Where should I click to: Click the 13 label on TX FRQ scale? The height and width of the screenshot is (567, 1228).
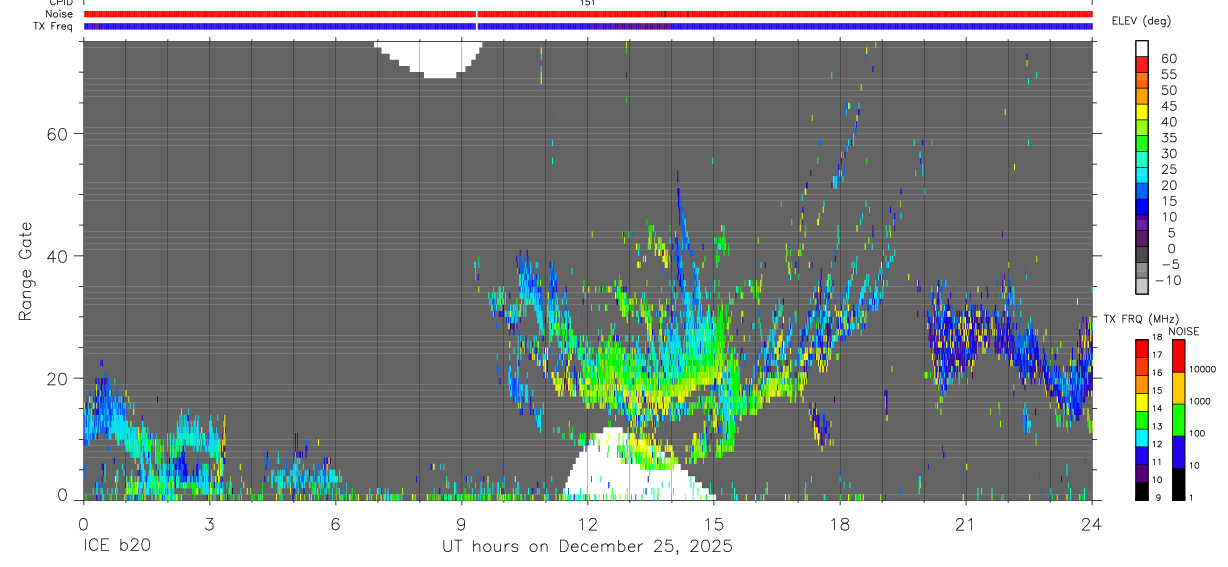coord(1157,428)
